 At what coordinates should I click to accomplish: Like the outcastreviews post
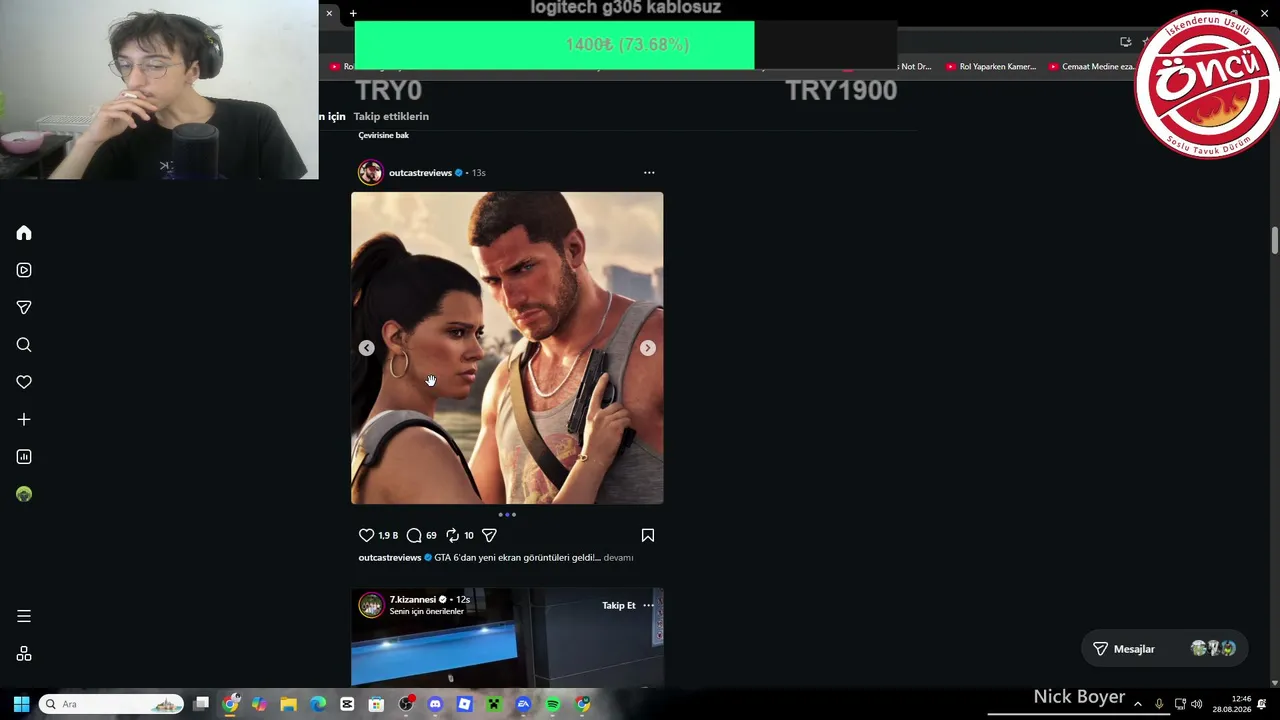coord(366,535)
